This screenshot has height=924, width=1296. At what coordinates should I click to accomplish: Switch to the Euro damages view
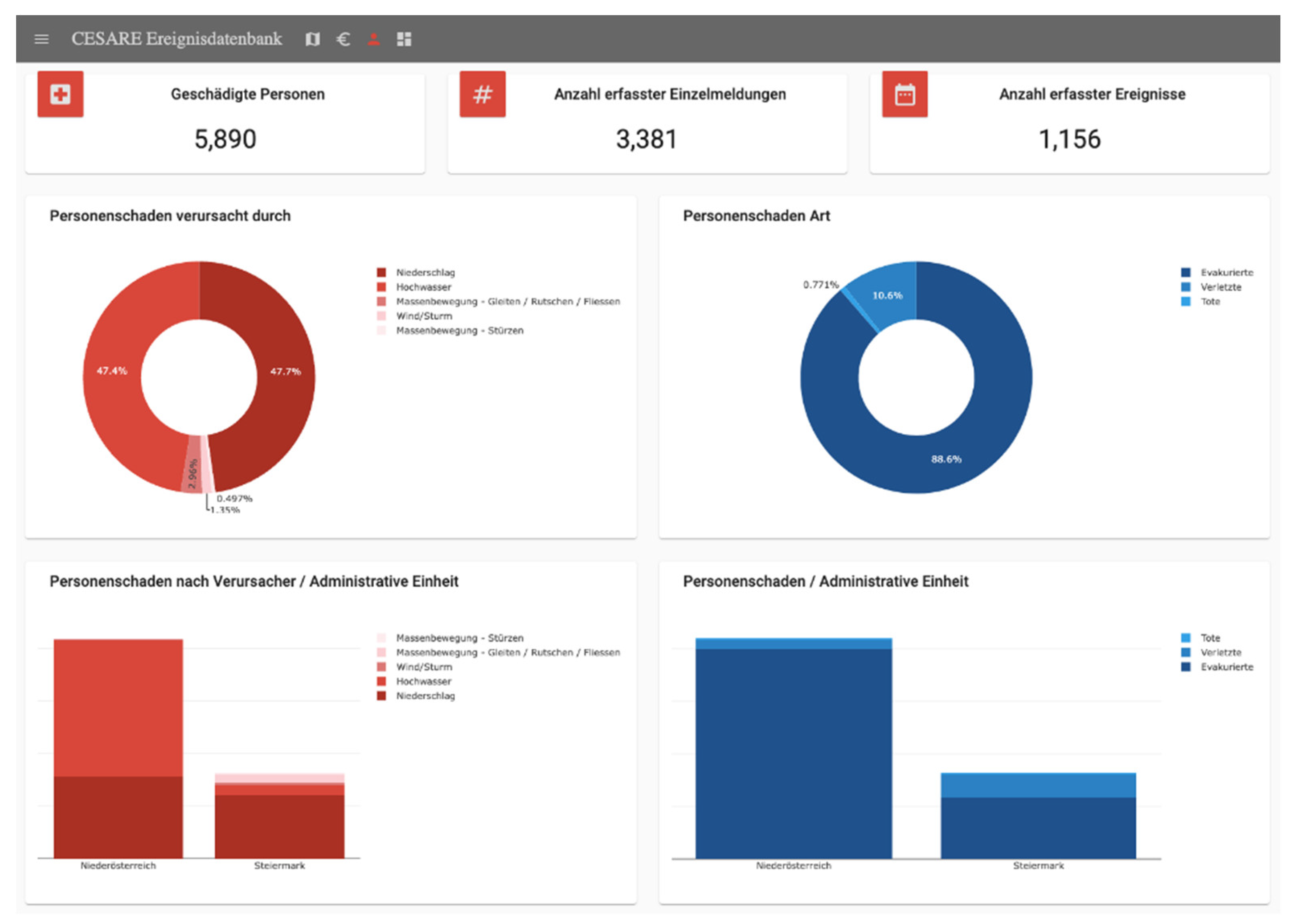coord(343,39)
